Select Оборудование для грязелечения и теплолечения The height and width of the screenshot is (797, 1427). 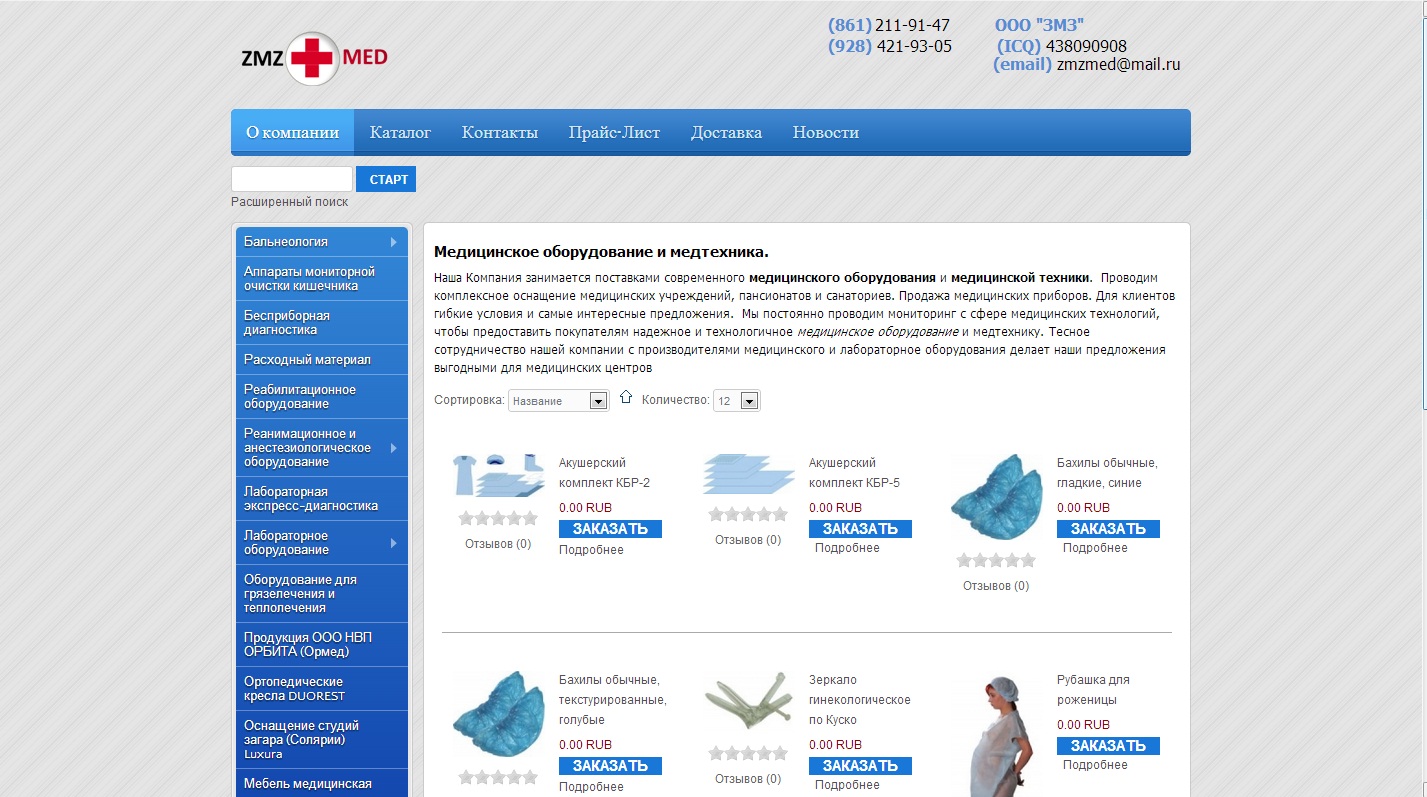point(322,593)
